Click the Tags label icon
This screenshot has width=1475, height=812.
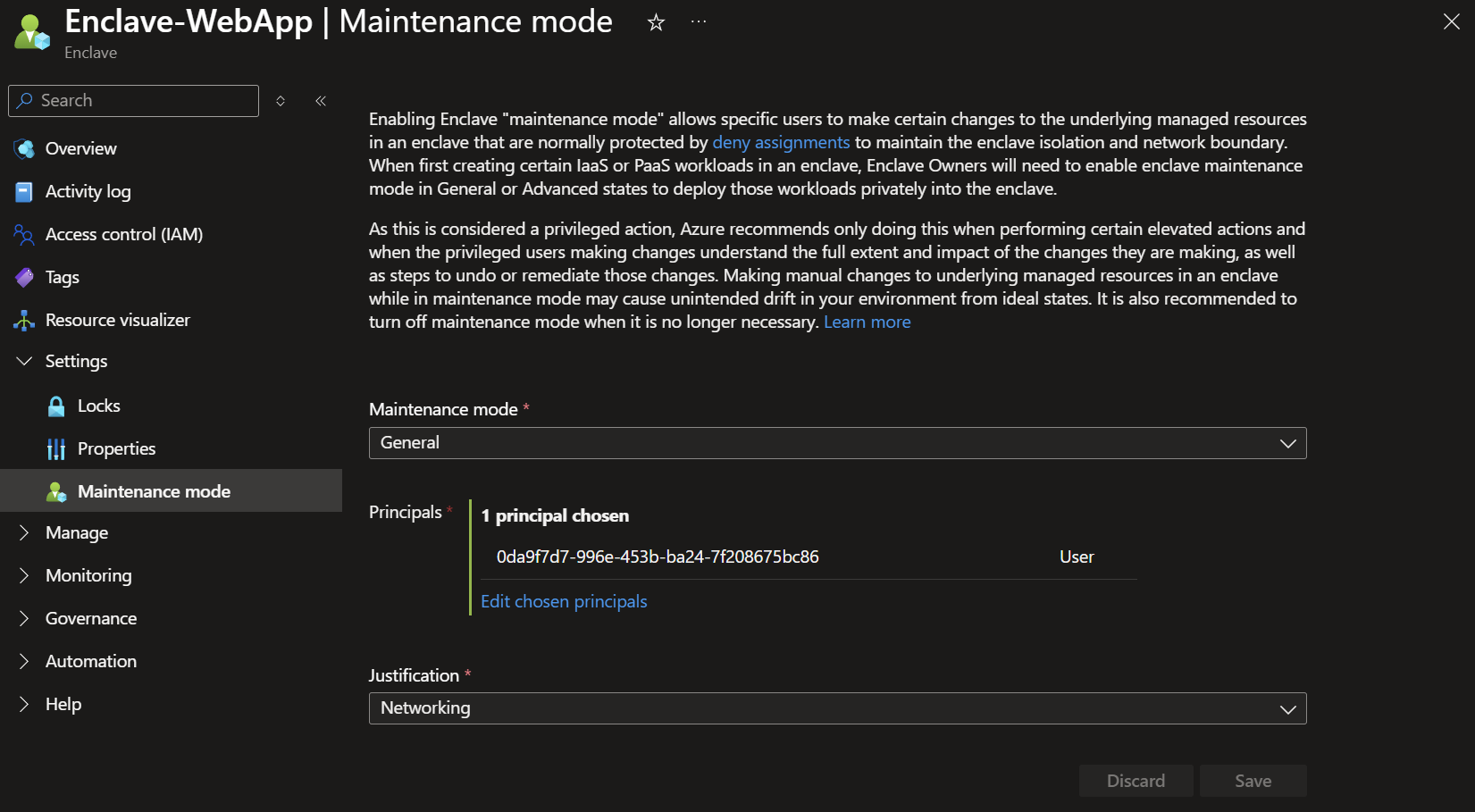pos(24,277)
